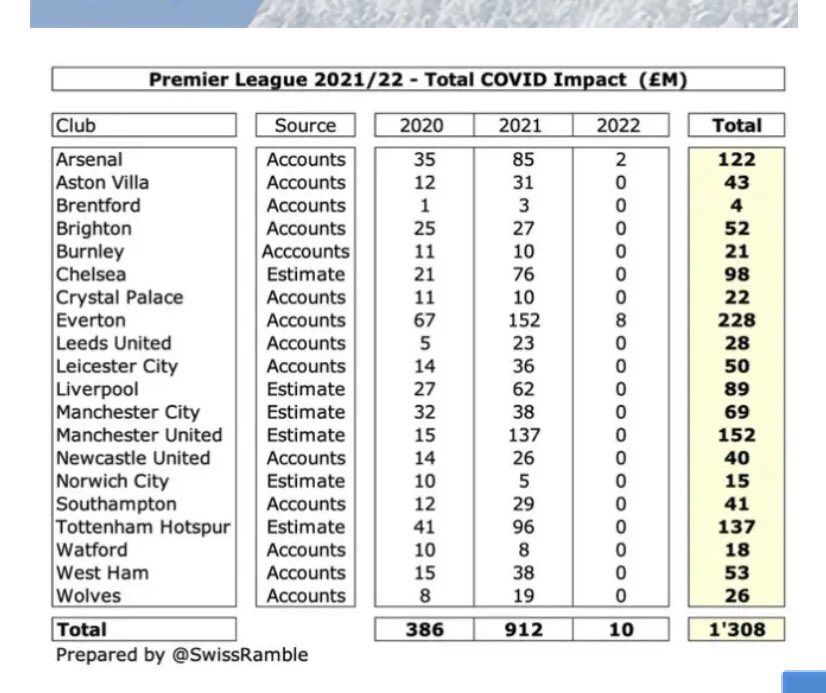Click the 2021 column header
The height and width of the screenshot is (693, 826).
(521, 126)
